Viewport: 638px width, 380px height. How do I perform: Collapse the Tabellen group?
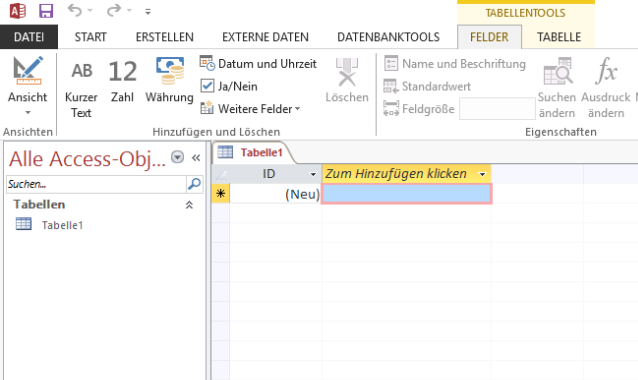tap(189, 205)
